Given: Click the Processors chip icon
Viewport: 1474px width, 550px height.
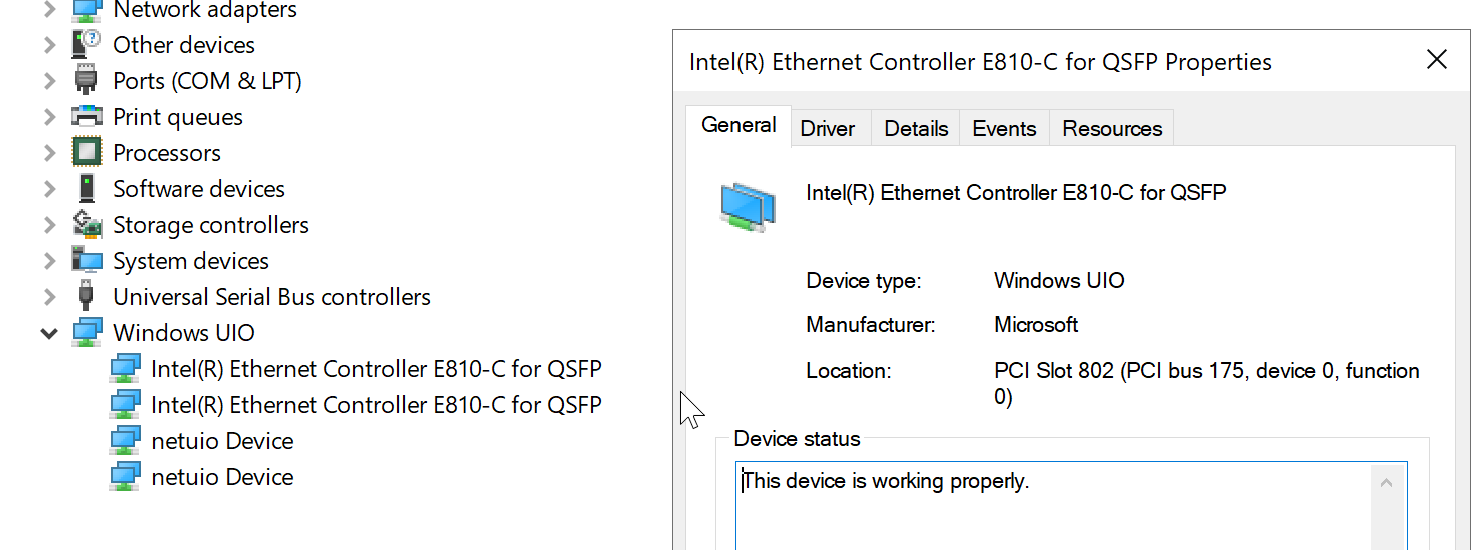Looking at the screenshot, I should [87, 153].
